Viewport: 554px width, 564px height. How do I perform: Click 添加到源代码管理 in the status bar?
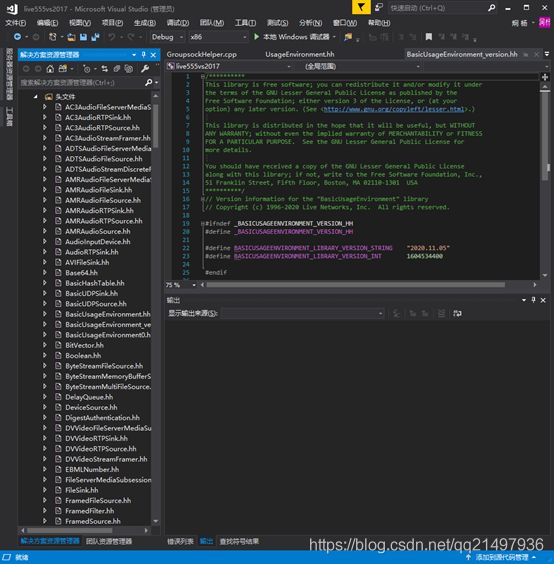502,557
